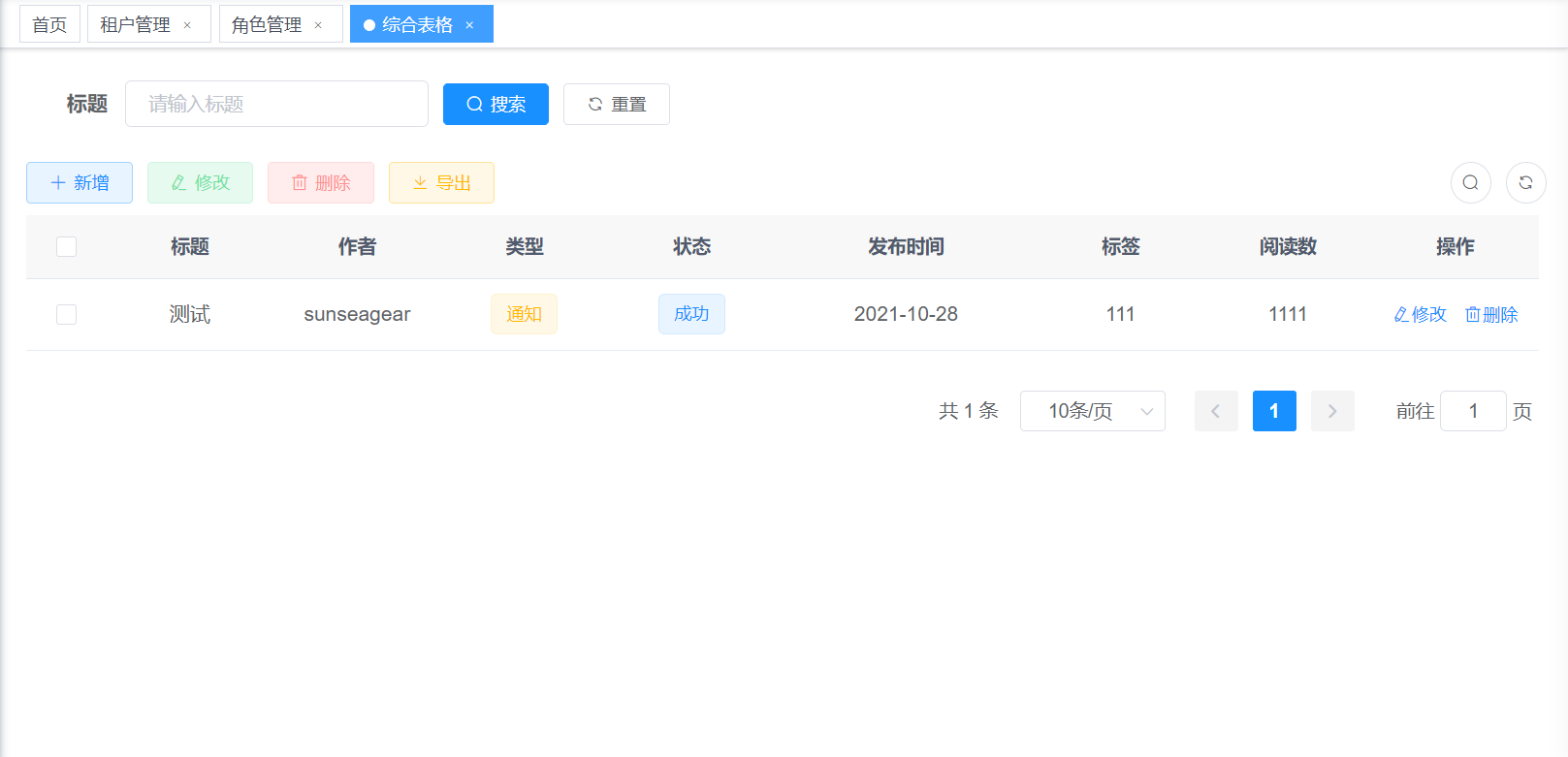Click the 前往 page number input

coord(1472,411)
